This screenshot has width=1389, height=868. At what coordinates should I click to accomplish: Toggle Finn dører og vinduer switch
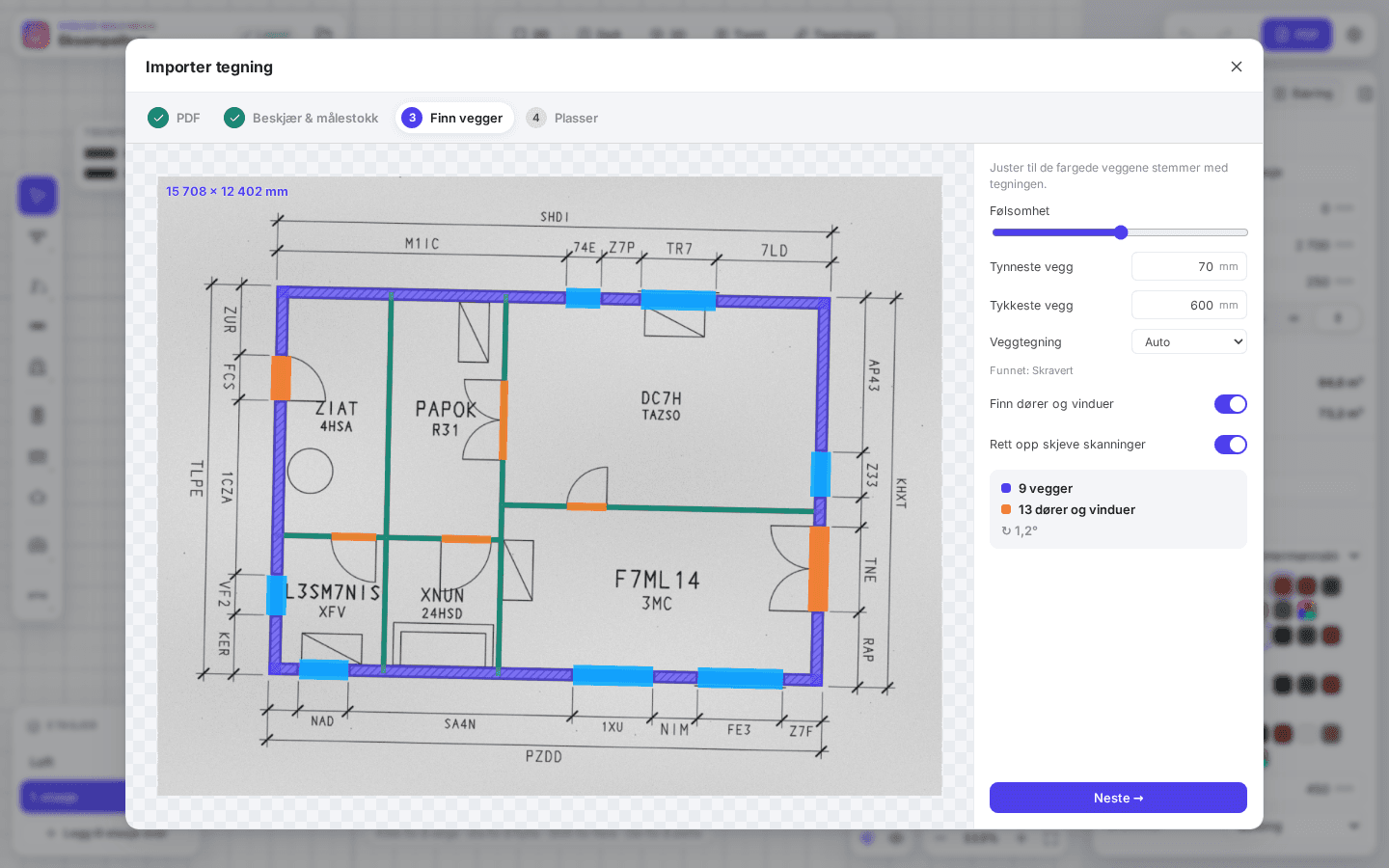[x=1230, y=404]
